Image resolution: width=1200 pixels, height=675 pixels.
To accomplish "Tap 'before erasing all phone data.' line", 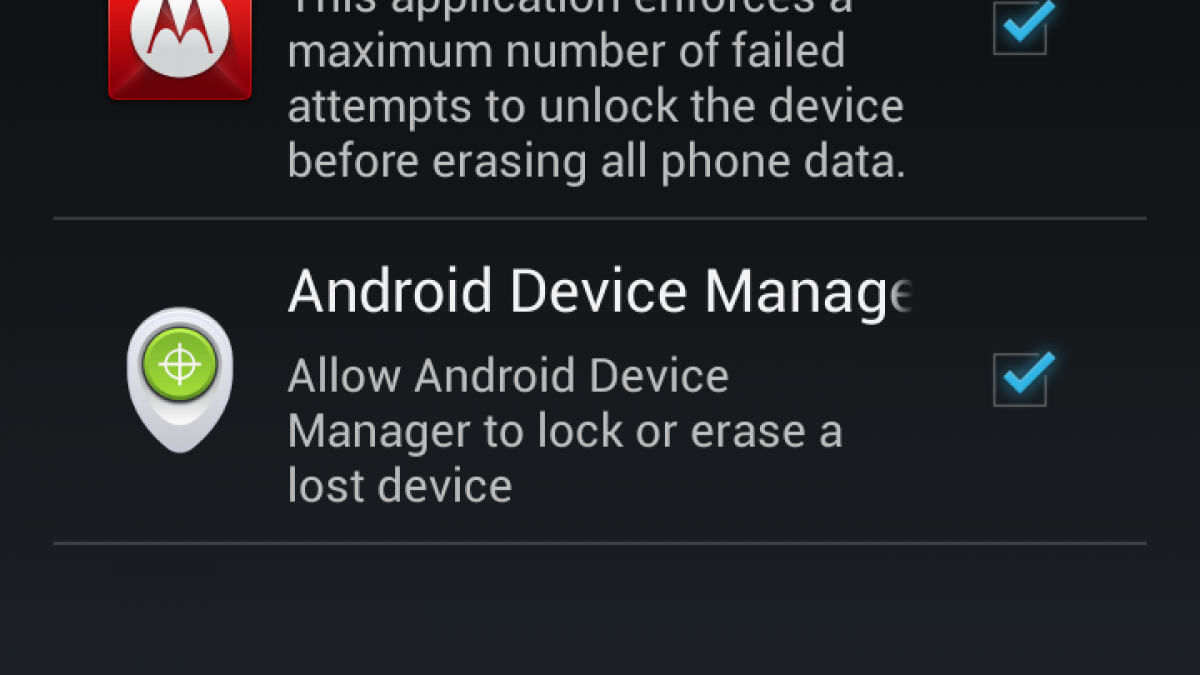I will [x=597, y=162].
